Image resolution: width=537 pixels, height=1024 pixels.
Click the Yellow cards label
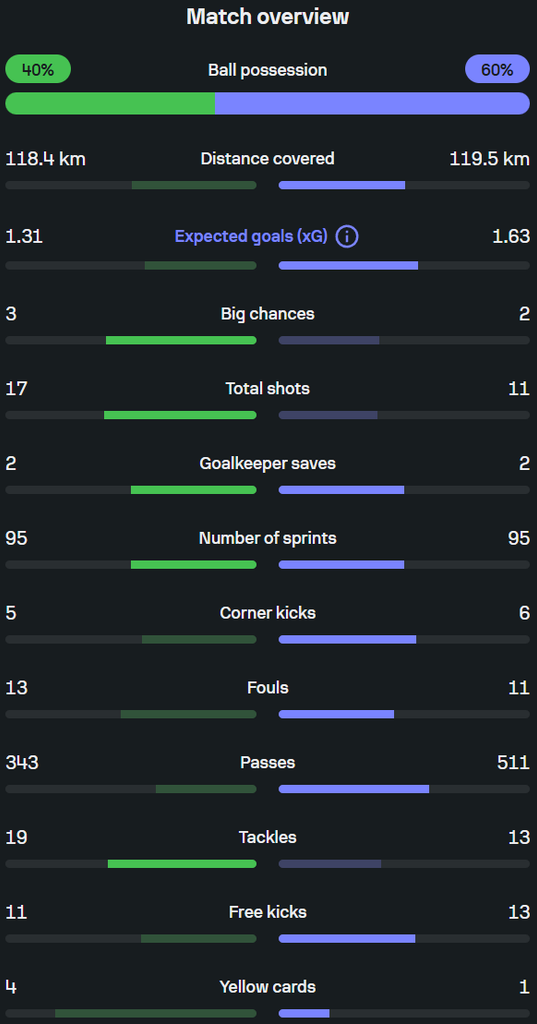(x=268, y=986)
